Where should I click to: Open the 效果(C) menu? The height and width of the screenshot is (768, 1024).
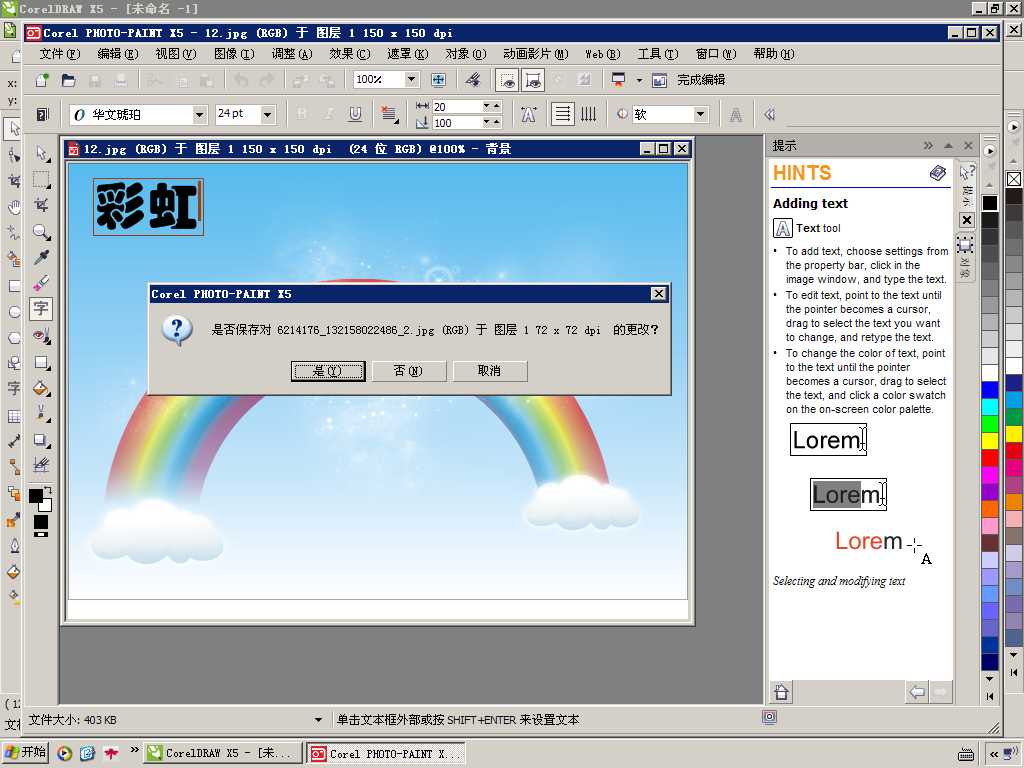coord(349,54)
